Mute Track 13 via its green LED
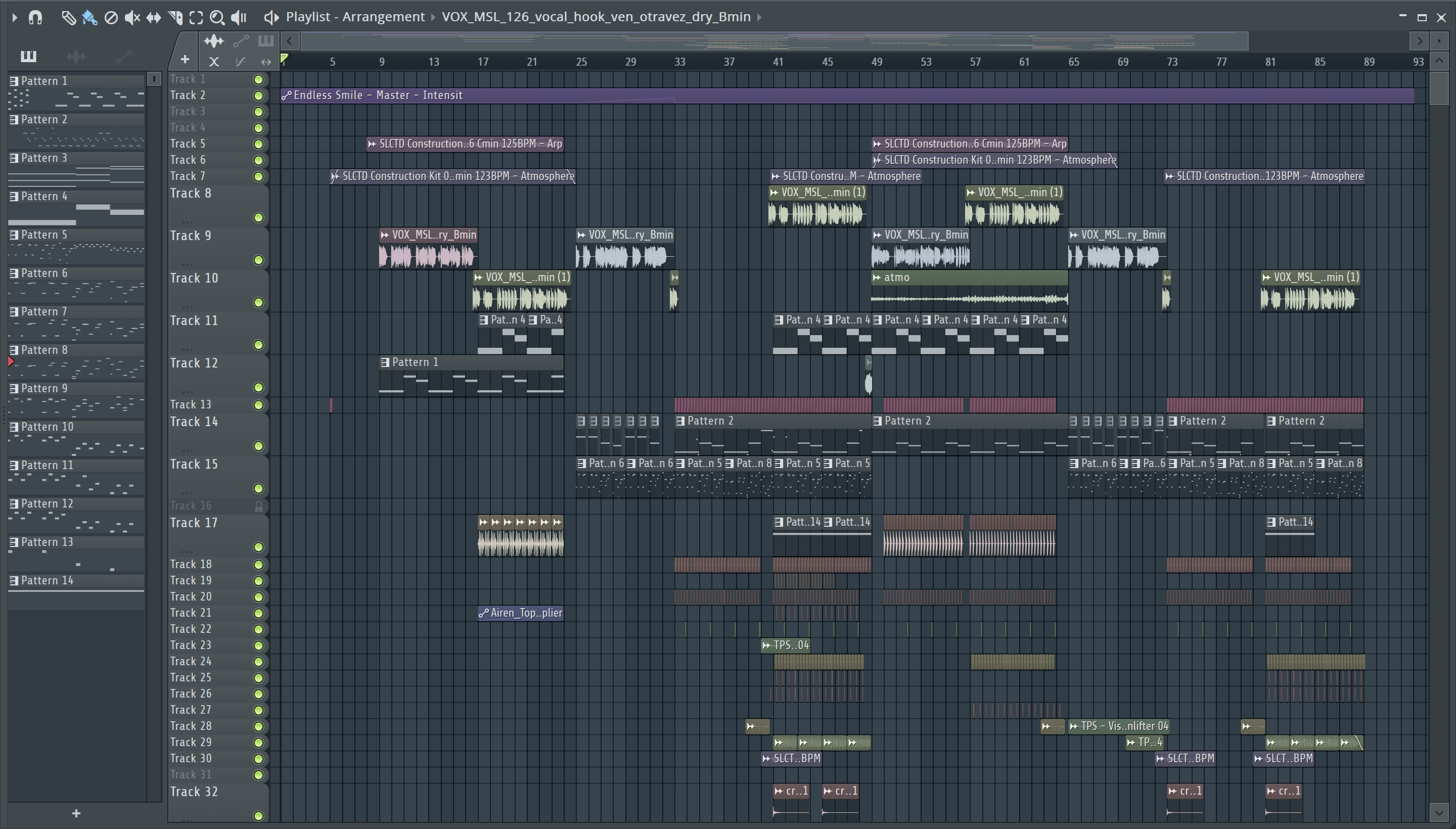This screenshot has height=829, width=1456. 258,405
